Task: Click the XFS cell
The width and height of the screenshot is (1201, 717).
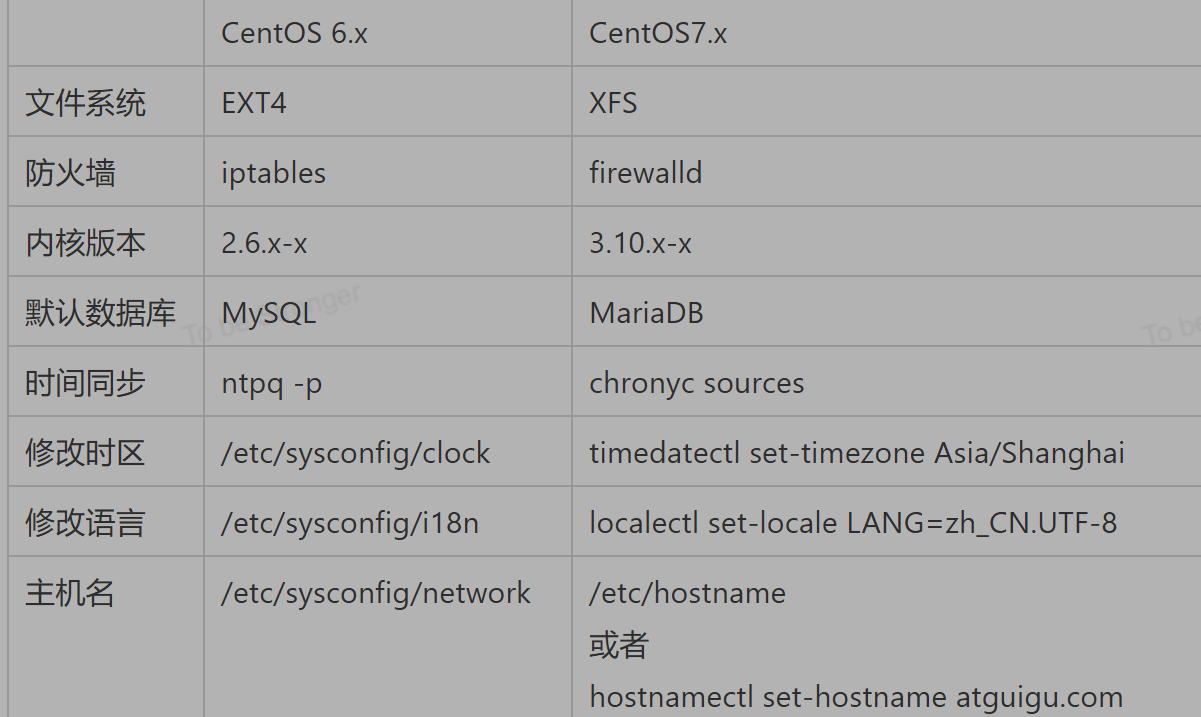Action: pyautogui.click(x=613, y=103)
